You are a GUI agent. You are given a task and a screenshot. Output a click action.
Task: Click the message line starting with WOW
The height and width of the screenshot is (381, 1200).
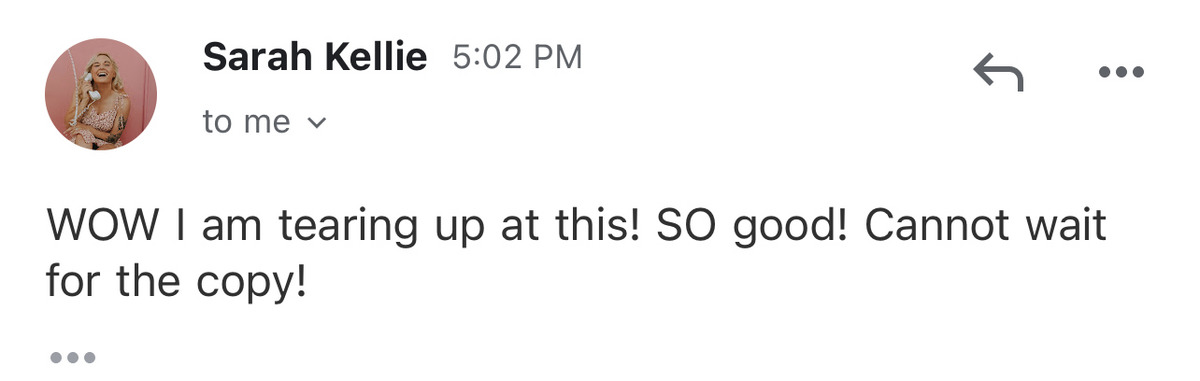pyautogui.click(x=576, y=228)
